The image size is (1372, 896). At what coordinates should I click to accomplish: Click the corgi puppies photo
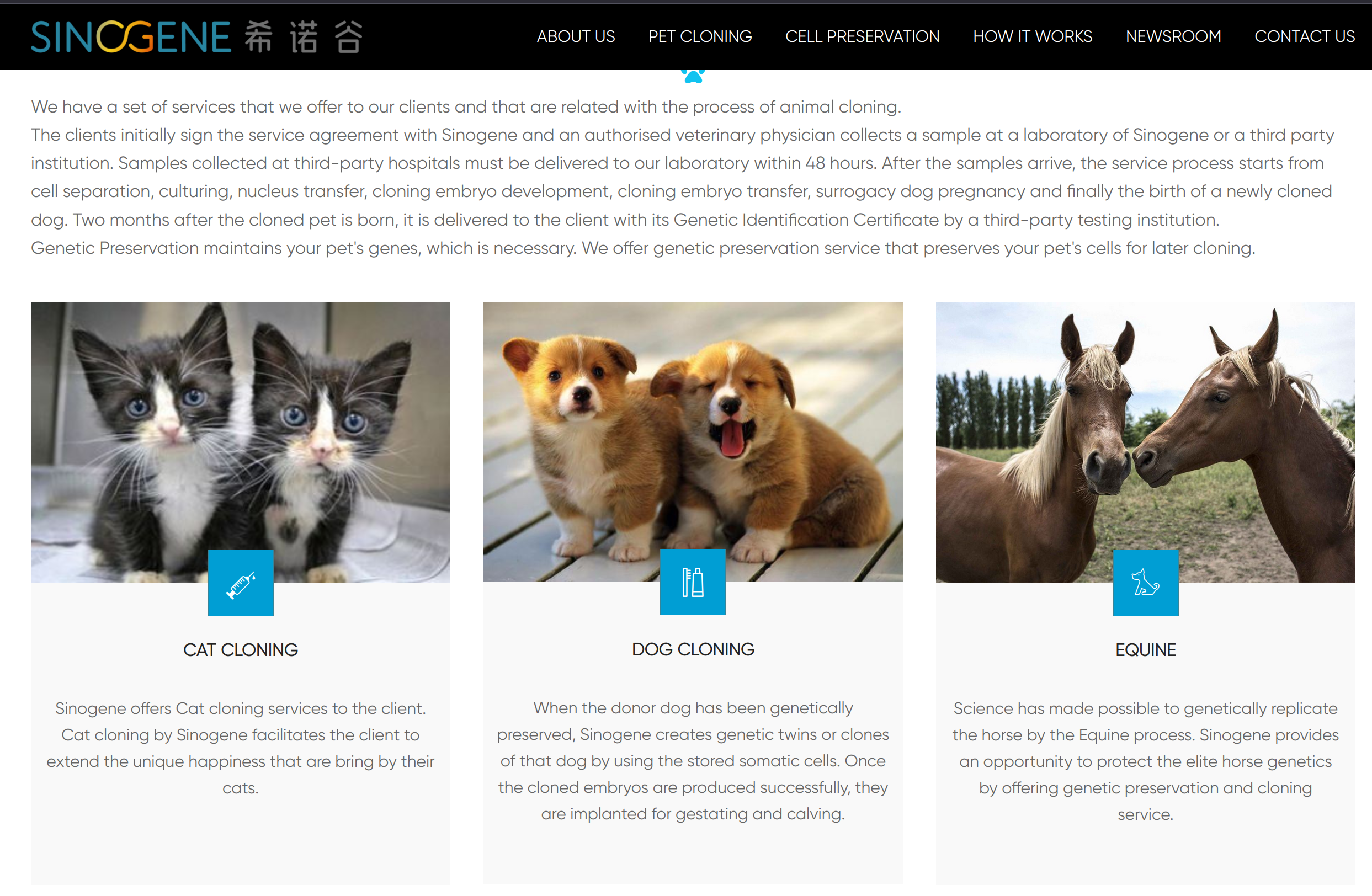tap(693, 442)
